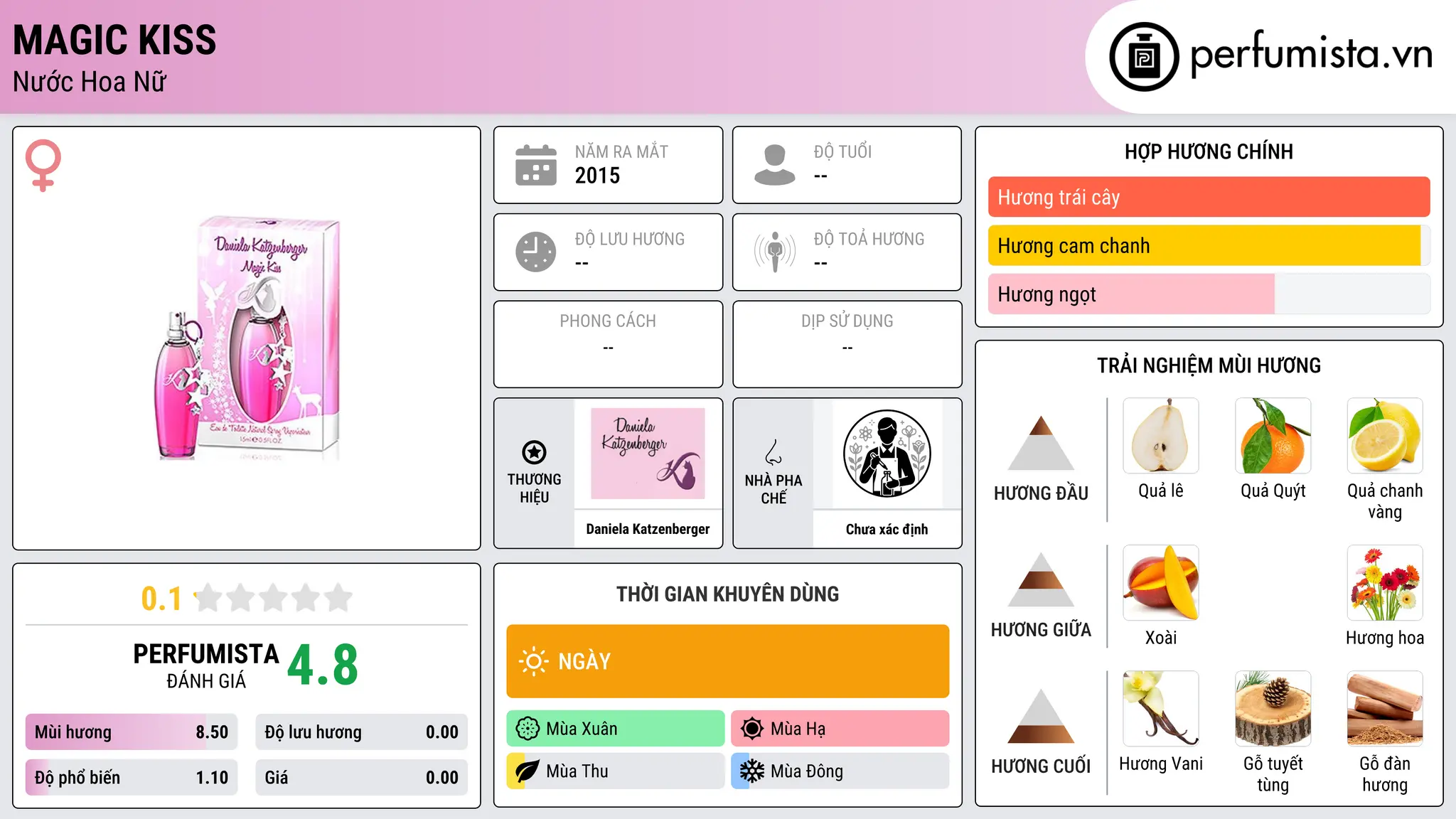
Task: Click the Nước Hoa Nữ subtitle
Action: pyautogui.click(x=90, y=82)
